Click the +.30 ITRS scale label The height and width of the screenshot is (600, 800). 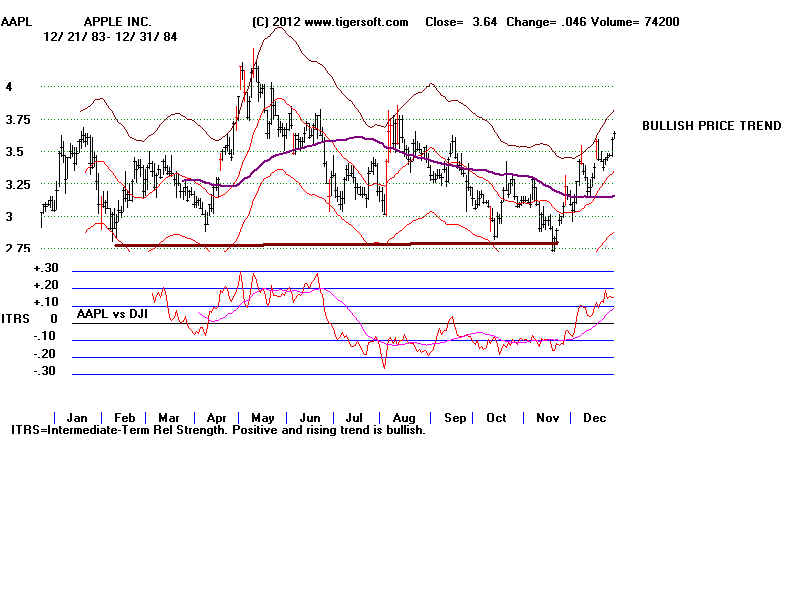[x=45, y=268]
